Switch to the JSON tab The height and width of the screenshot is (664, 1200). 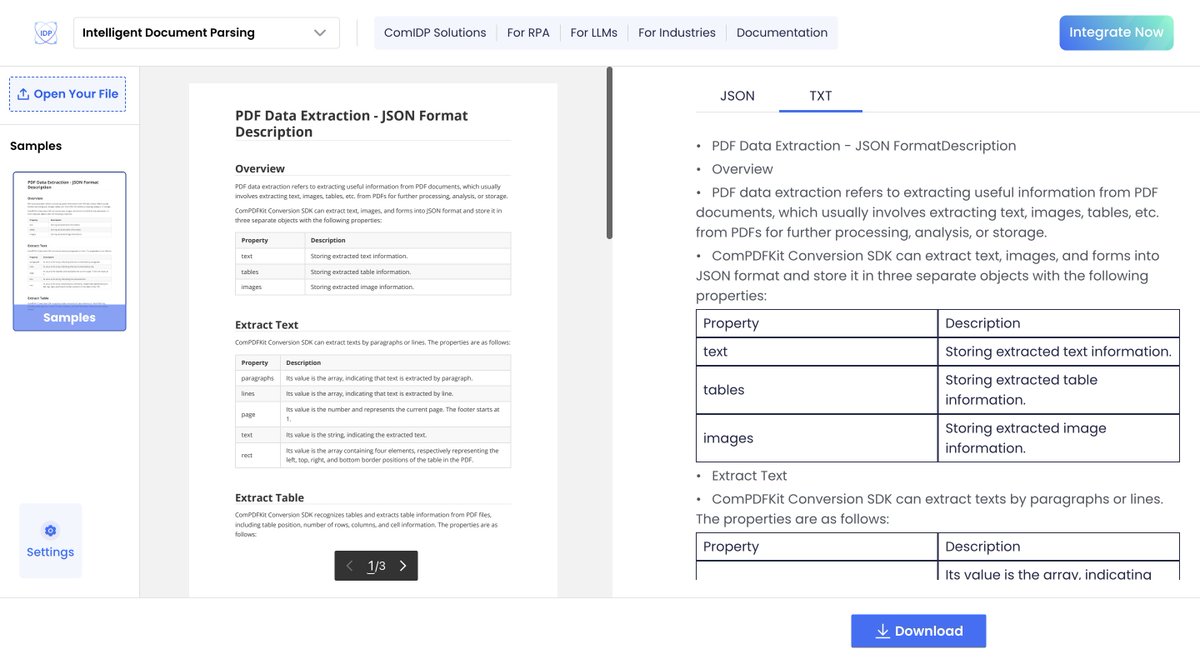point(736,95)
